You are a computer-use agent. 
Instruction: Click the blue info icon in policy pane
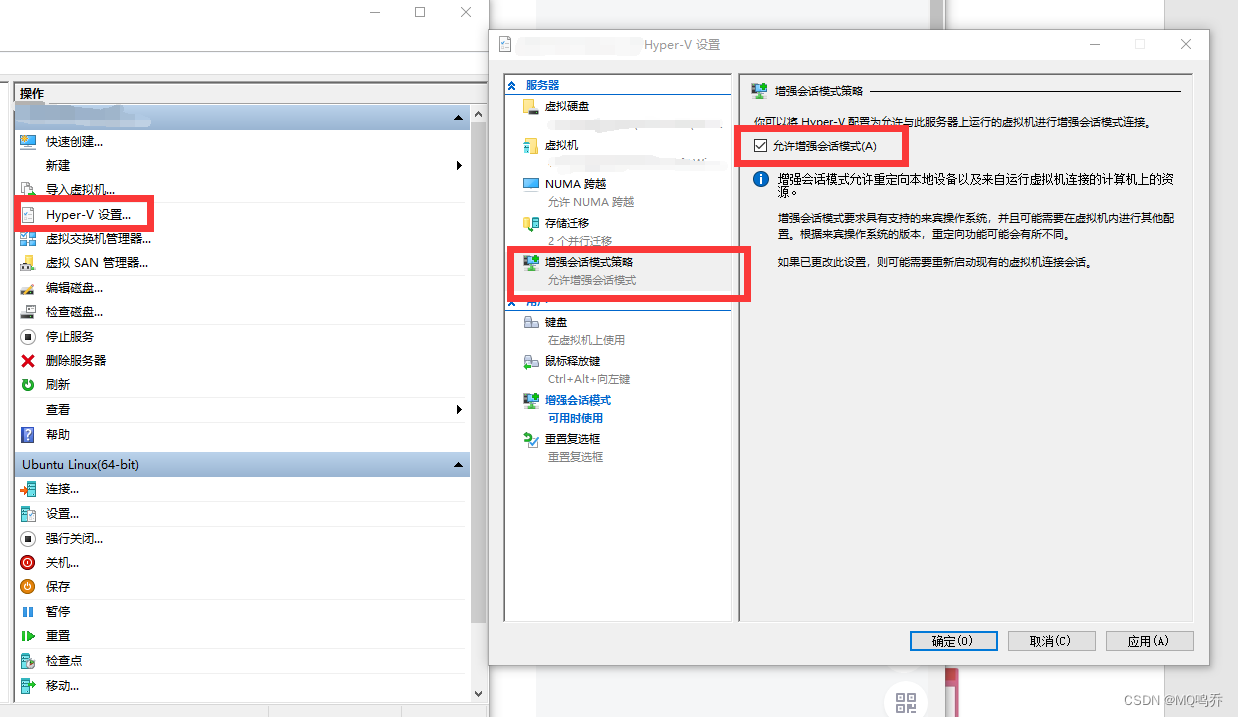click(x=761, y=179)
